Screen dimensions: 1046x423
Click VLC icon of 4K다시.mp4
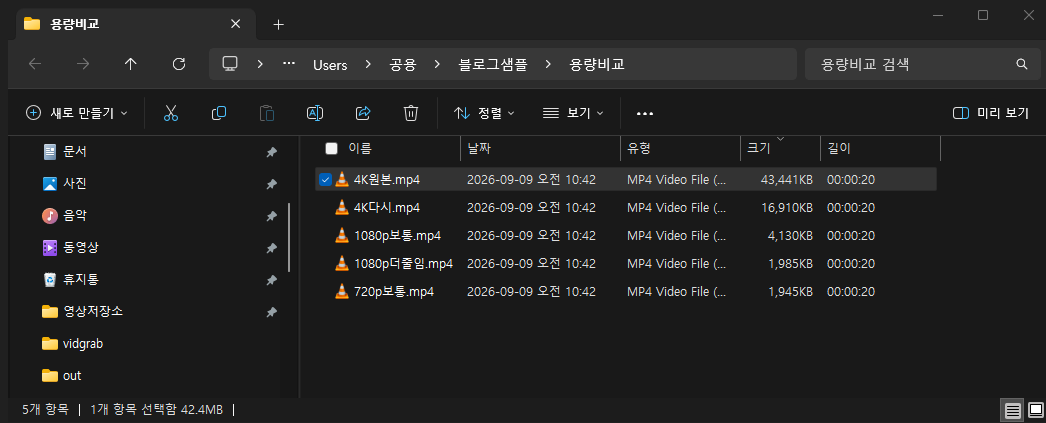click(x=342, y=207)
